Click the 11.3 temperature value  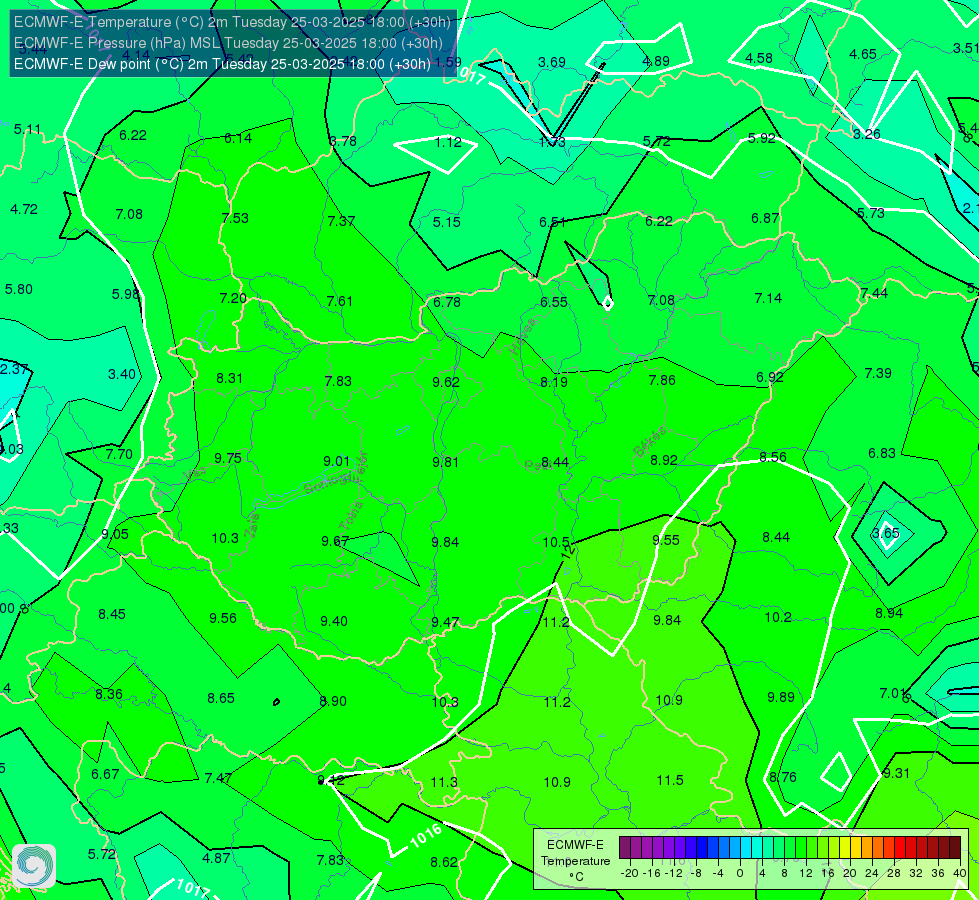pos(444,783)
